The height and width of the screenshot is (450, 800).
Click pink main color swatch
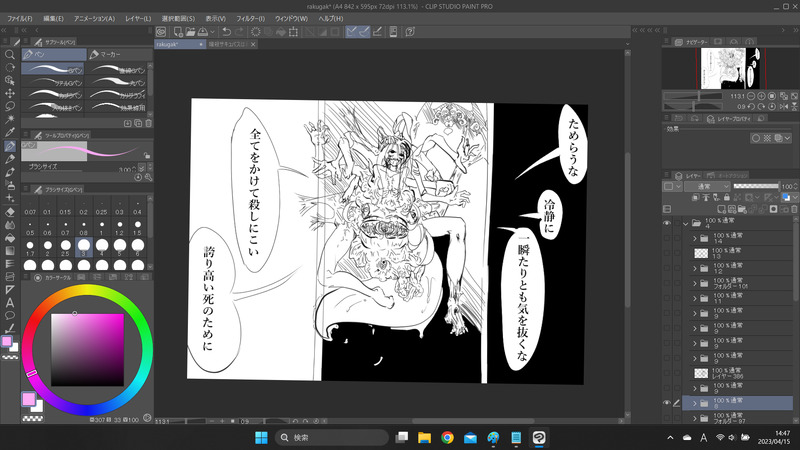click(x=29, y=399)
